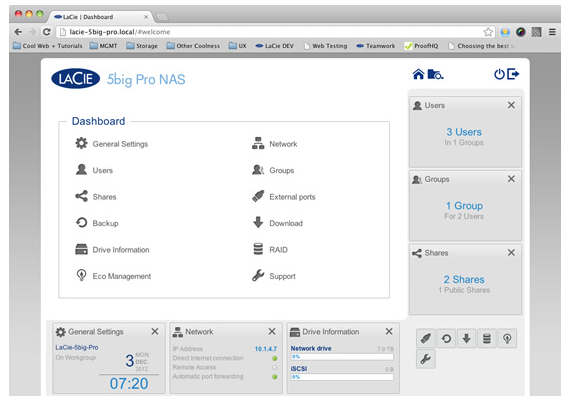Click the Drive Information icon in Dashboard
The width and height of the screenshot is (570, 400).
81,249
